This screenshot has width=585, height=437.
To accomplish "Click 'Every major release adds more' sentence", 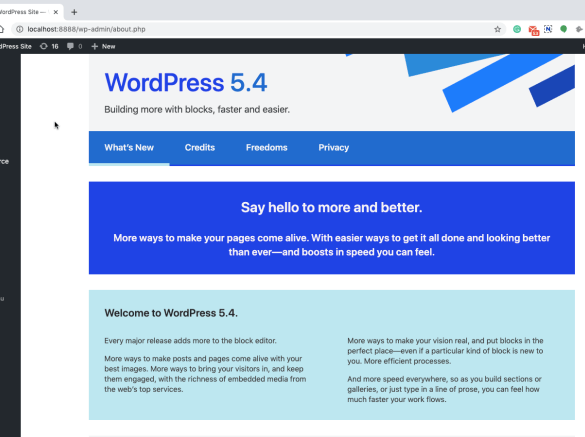I will pos(190,341).
